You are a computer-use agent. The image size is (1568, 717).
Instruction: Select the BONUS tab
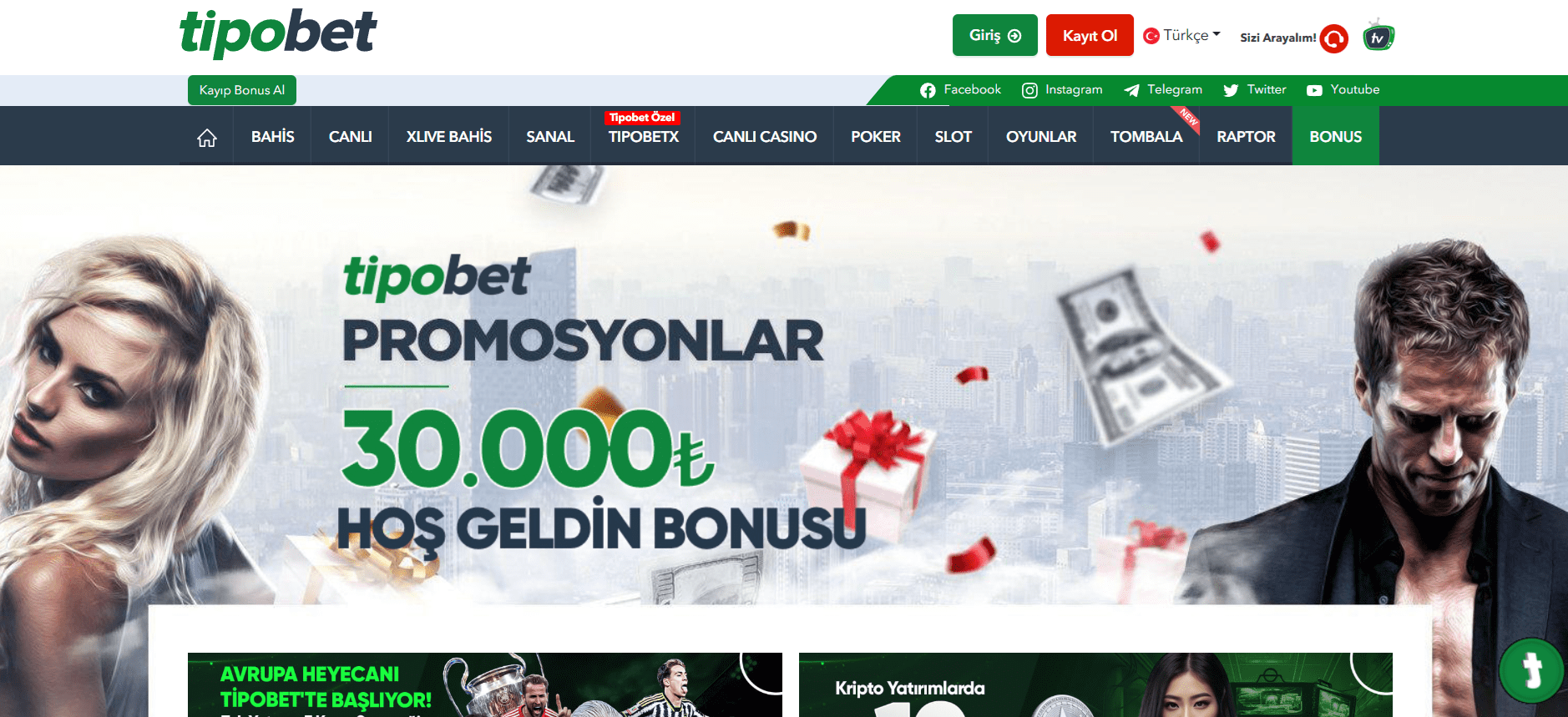point(1336,137)
